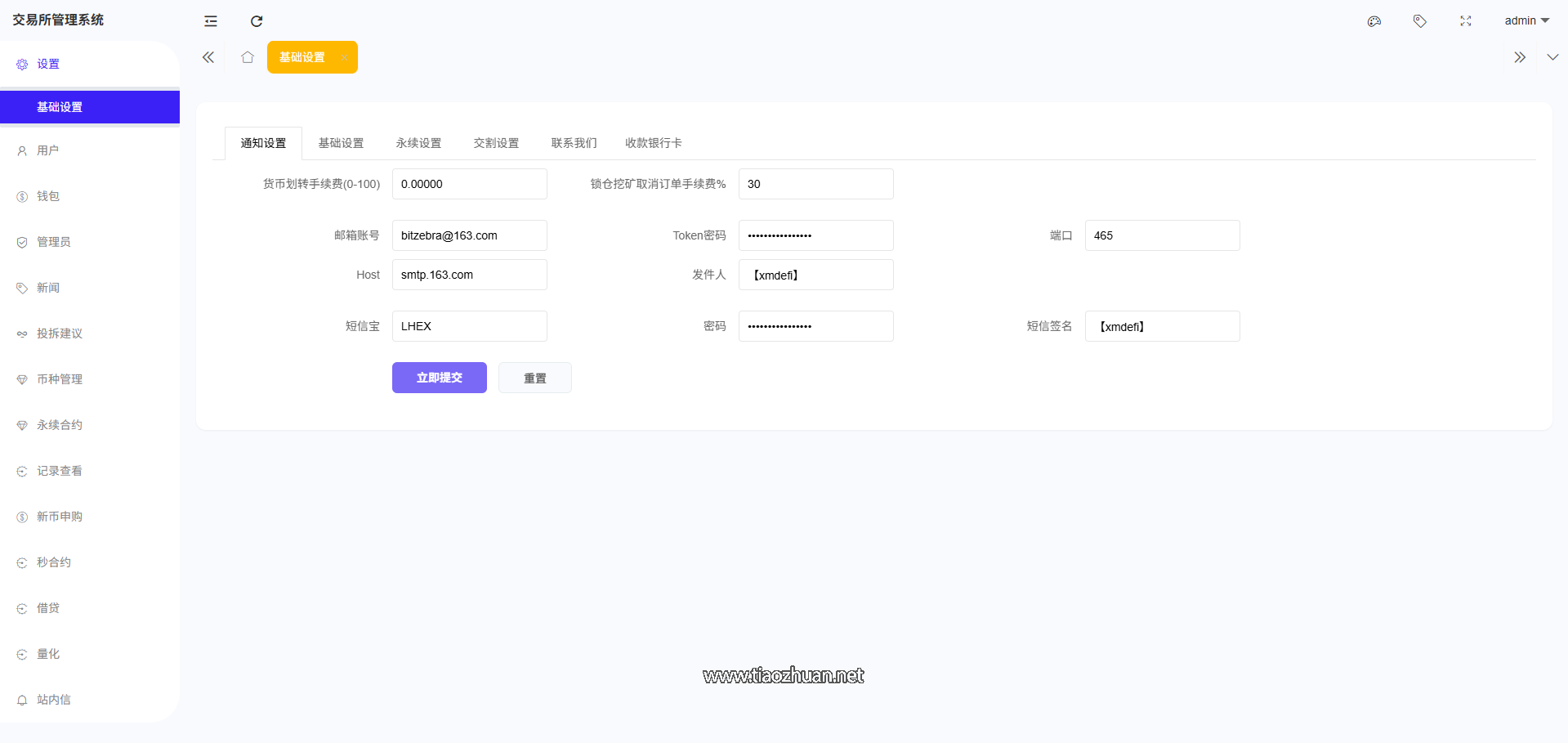Screen dimensions: 1568x743
Task: Click the 重置 reset button
Action: [x=534, y=378]
